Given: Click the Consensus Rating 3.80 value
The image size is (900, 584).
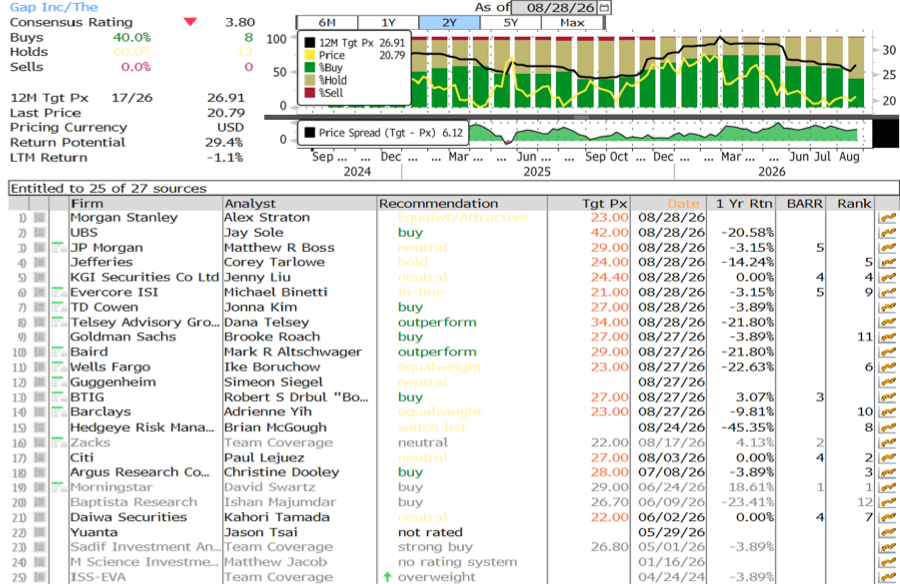Looking at the screenshot, I should (x=240, y=22).
